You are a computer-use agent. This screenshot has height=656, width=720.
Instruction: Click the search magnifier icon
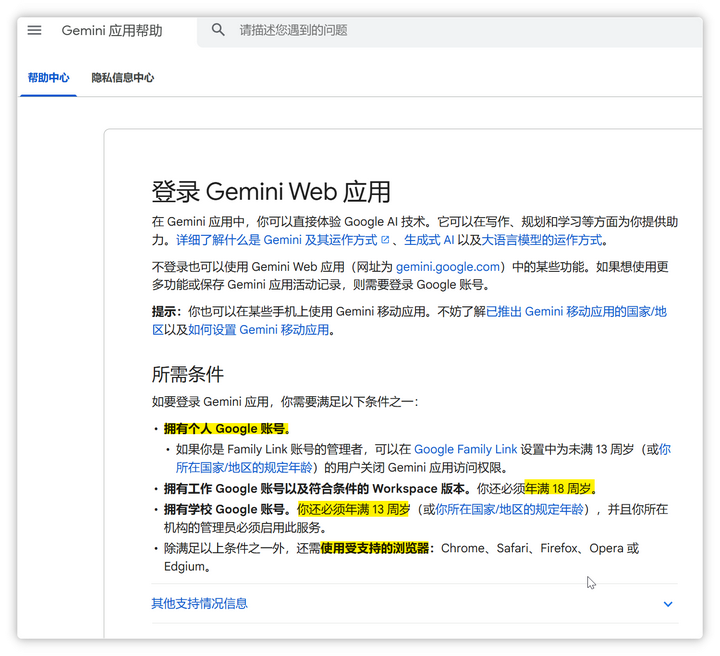point(218,30)
